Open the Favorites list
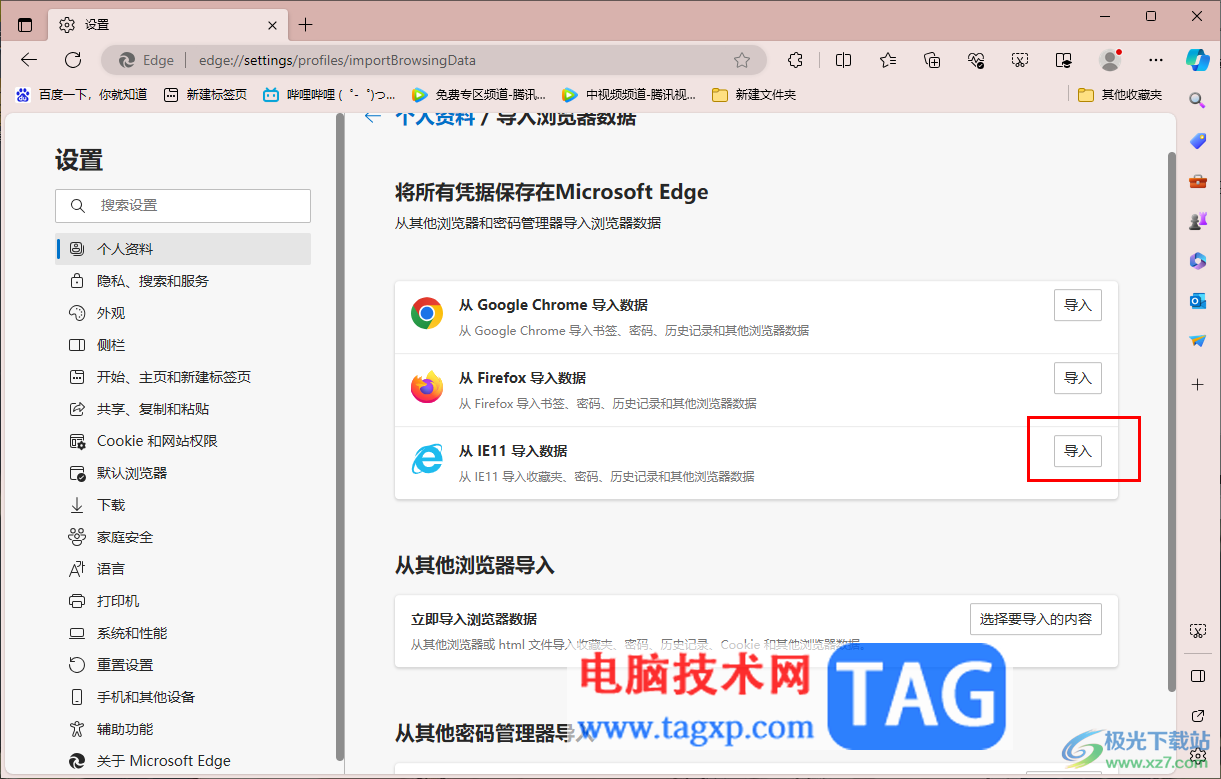 click(887, 60)
